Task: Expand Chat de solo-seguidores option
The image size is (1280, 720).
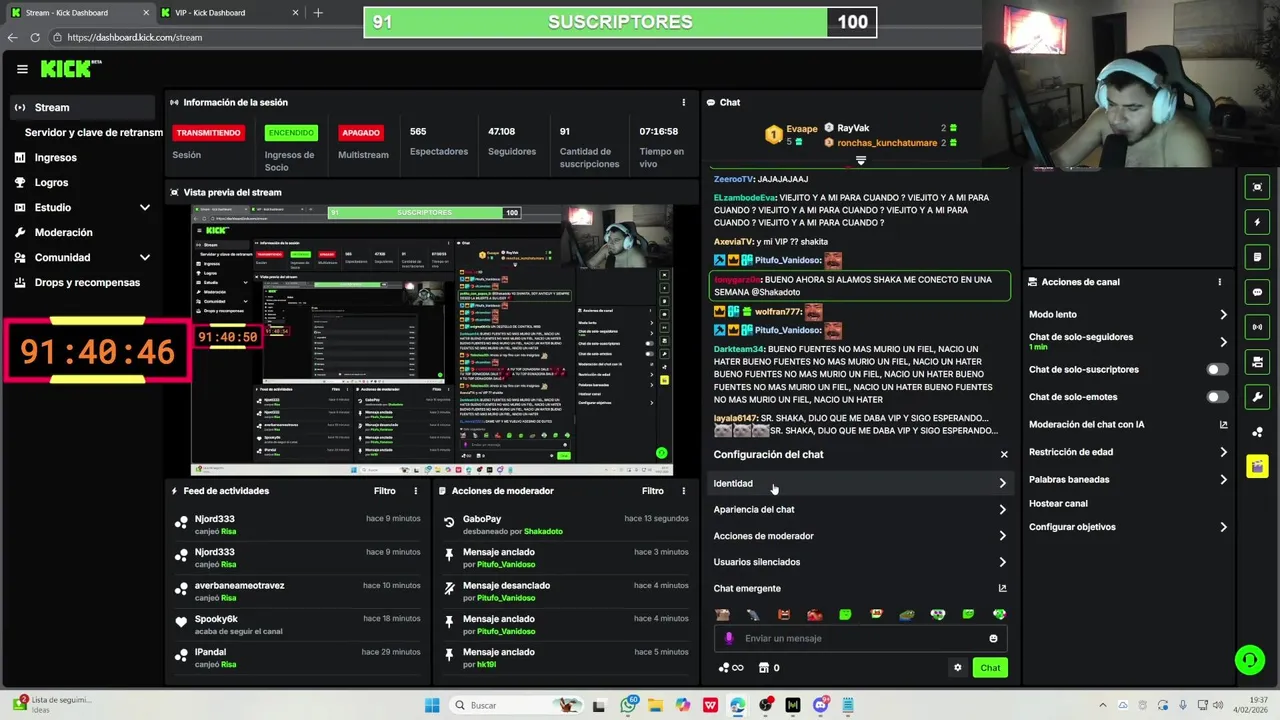Action: click(x=1128, y=341)
